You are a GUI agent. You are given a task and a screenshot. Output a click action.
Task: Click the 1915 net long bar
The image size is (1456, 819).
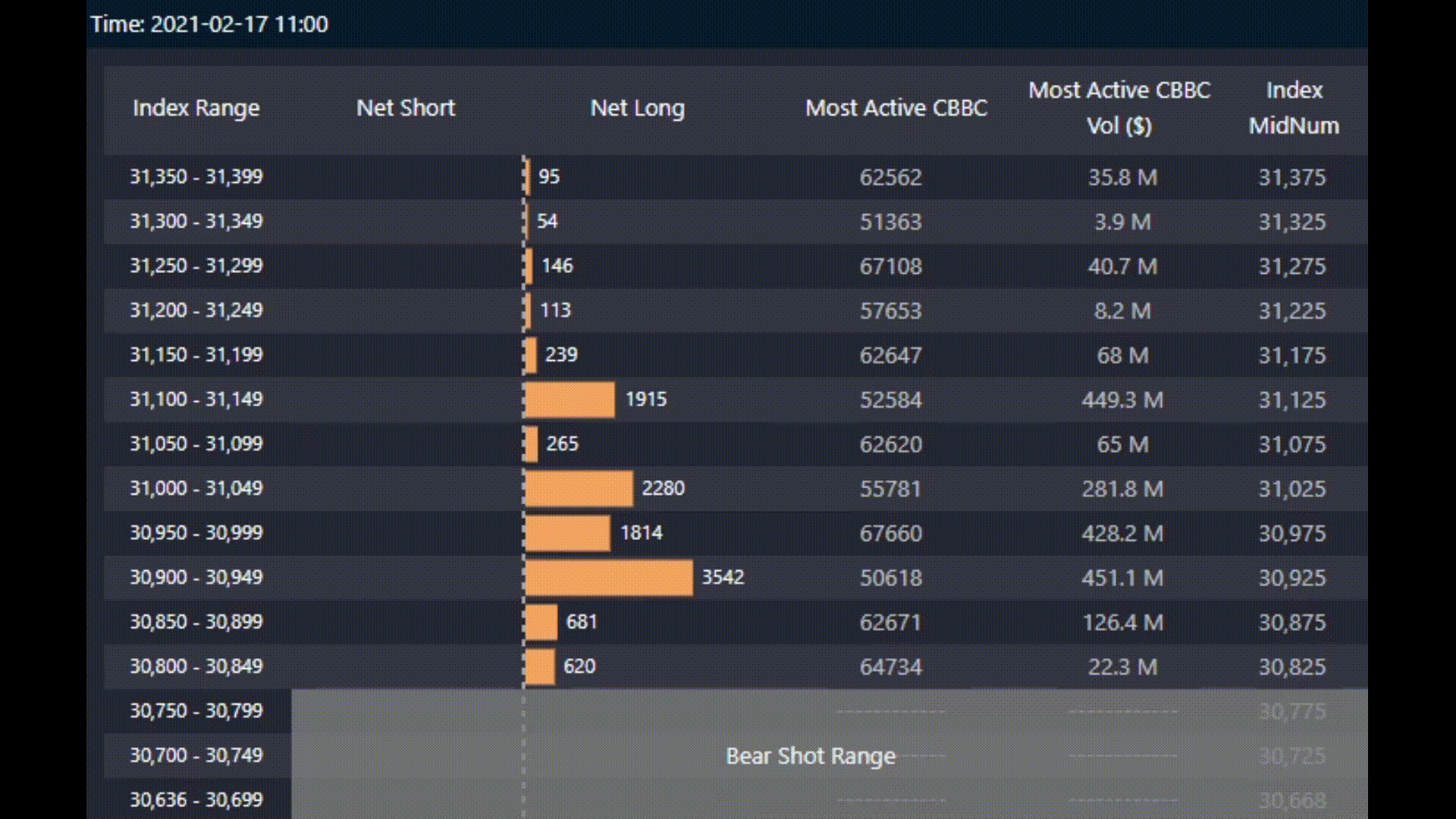(569, 399)
